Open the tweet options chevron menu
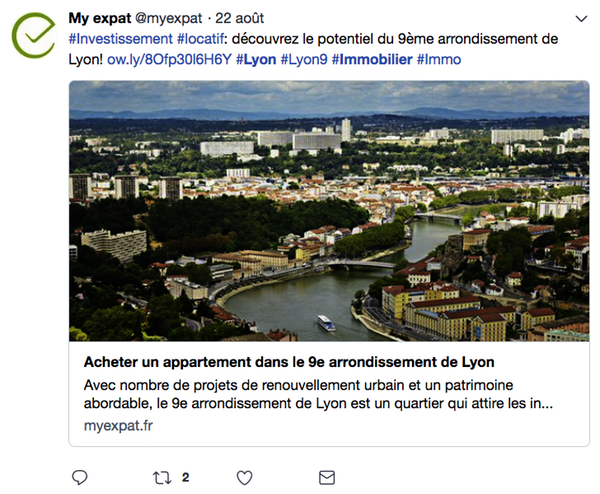Screen dimensions: 600x494 click(x=582, y=19)
